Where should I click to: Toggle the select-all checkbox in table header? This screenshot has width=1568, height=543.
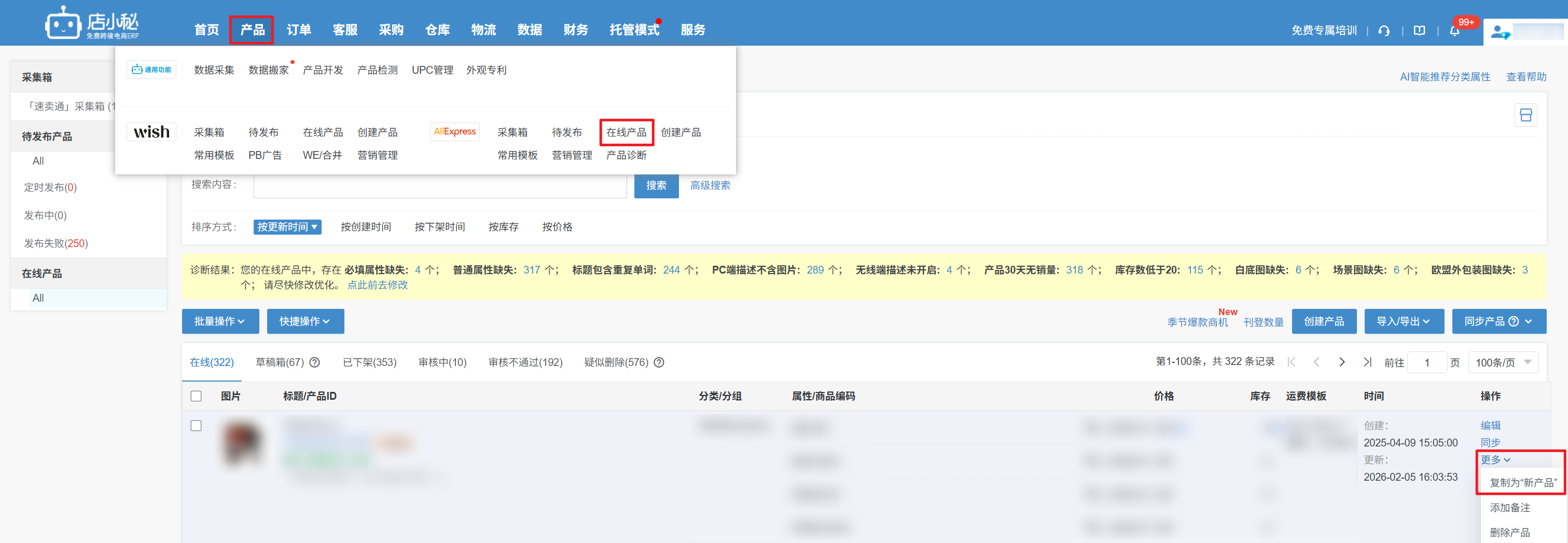196,396
